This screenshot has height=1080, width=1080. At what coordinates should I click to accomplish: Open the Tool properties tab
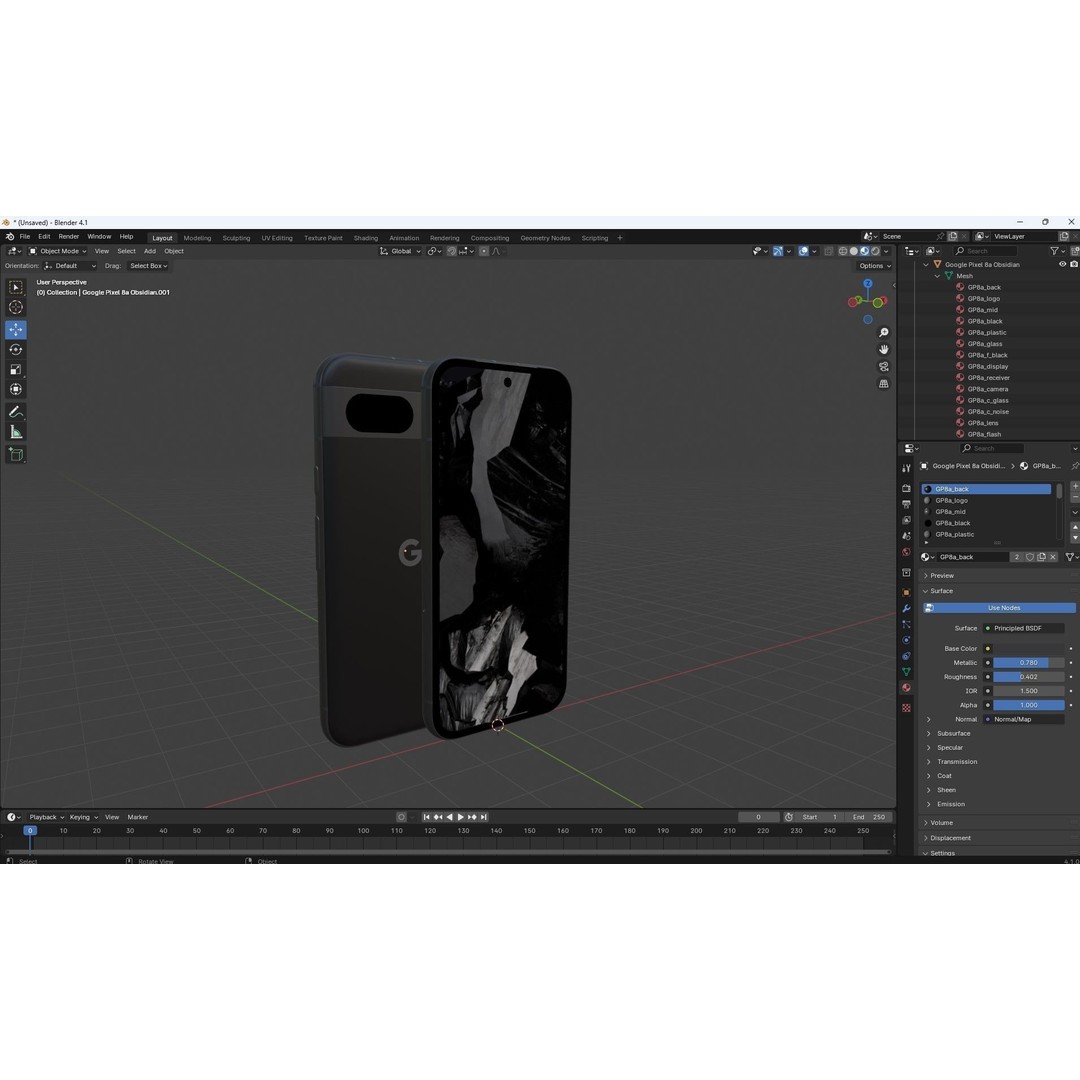(906, 468)
